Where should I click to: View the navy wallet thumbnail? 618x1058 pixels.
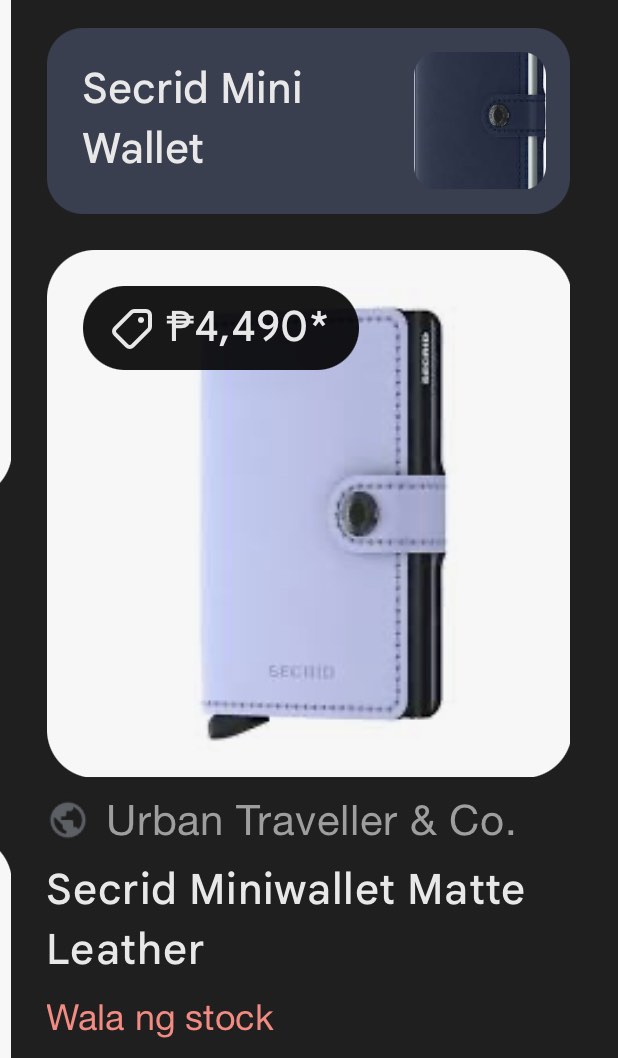point(480,120)
